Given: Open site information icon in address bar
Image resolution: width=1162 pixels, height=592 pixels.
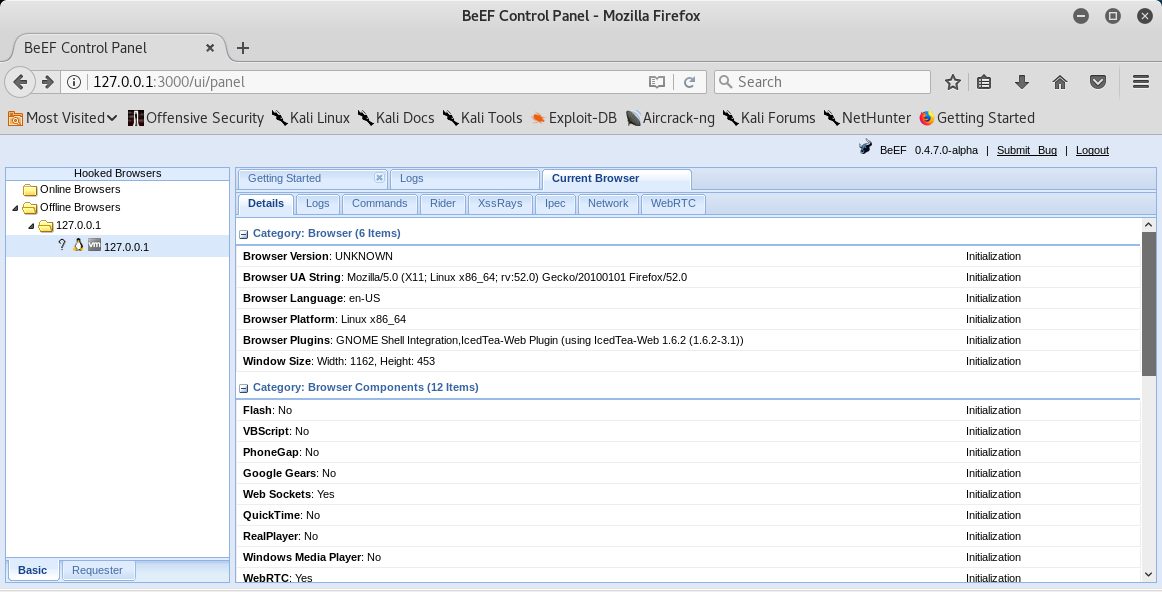Looking at the screenshot, I should click(74, 82).
